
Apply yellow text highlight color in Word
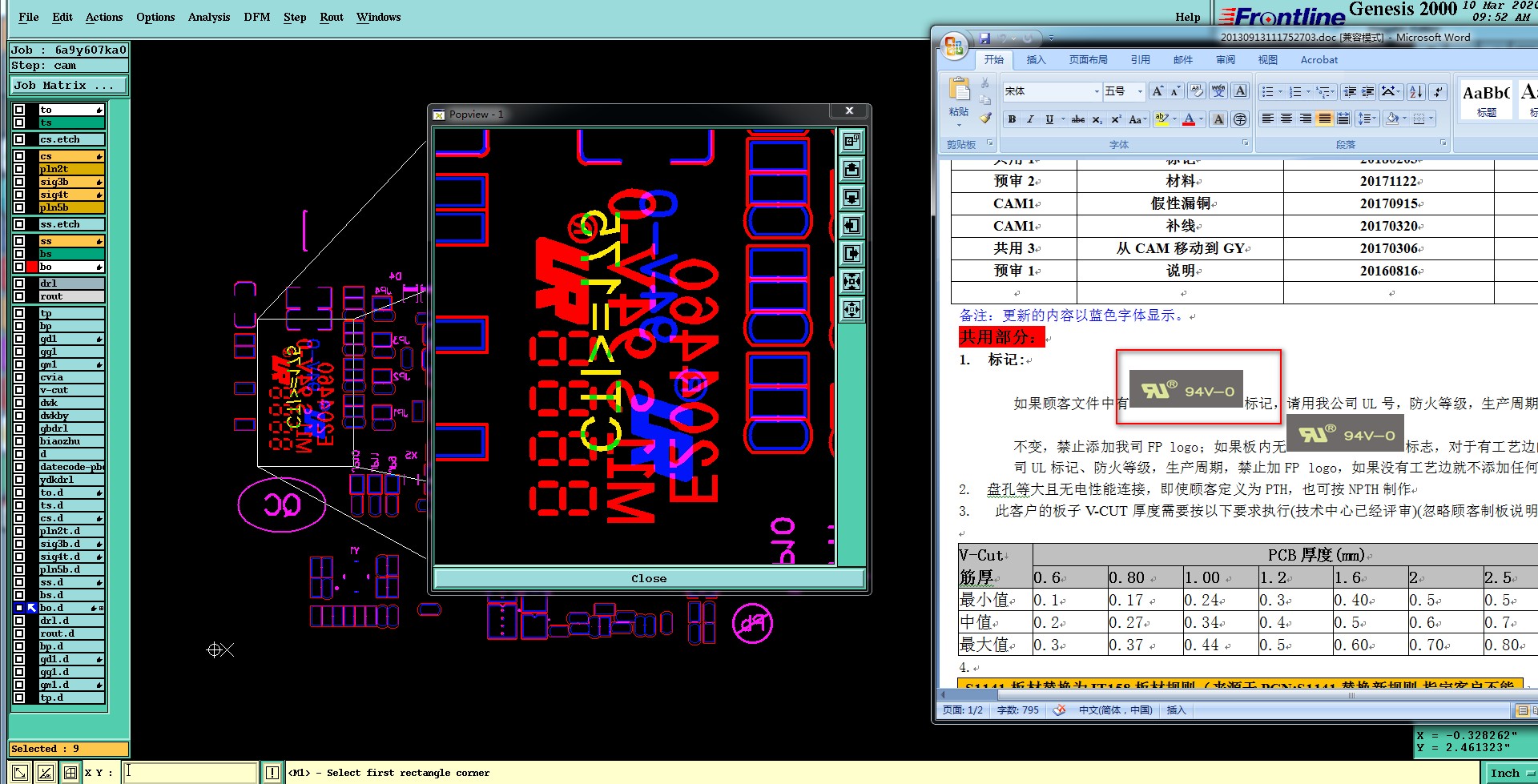pyautogui.click(x=1162, y=119)
